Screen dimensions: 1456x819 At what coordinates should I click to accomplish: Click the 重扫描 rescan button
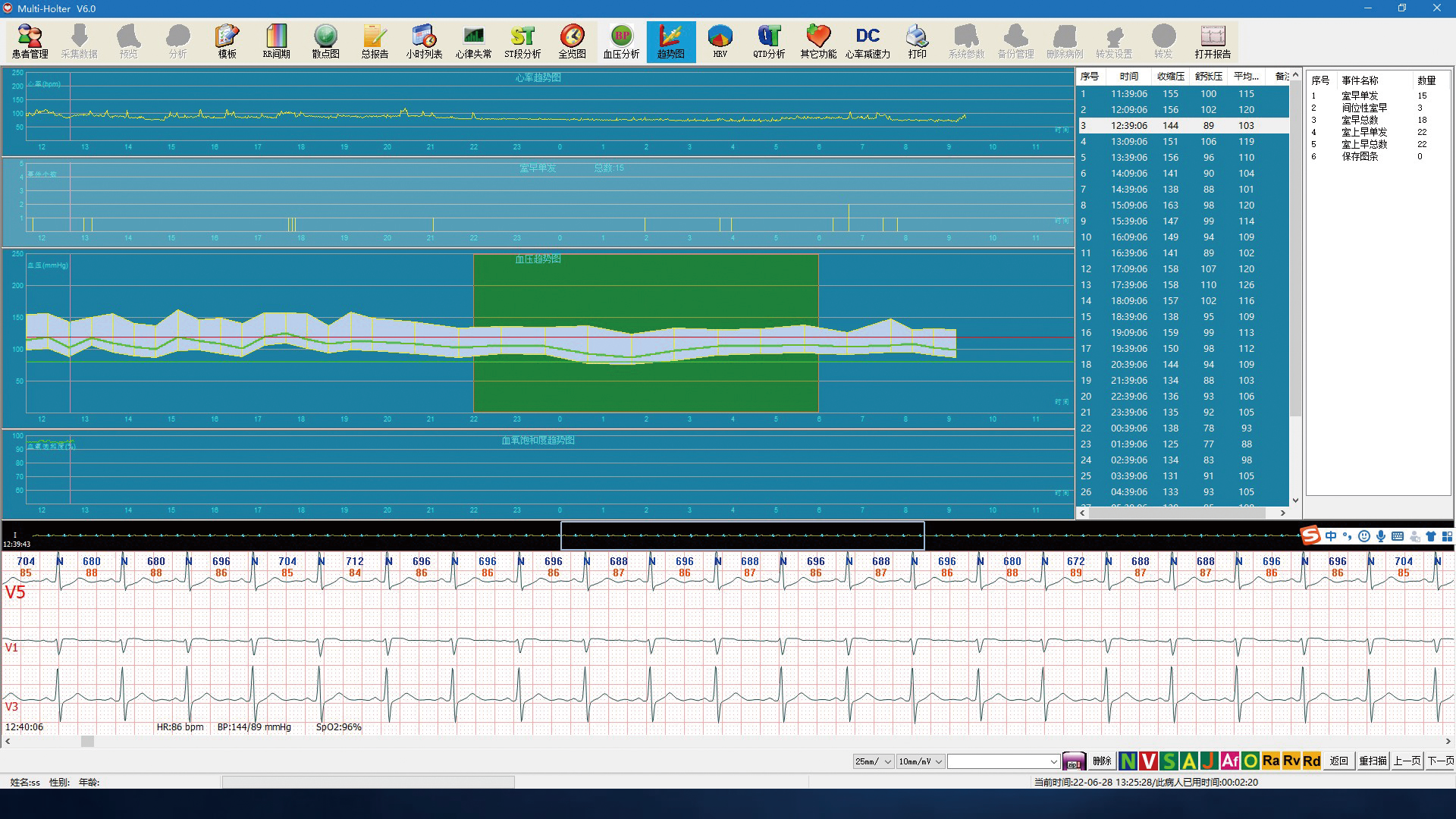(1373, 761)
